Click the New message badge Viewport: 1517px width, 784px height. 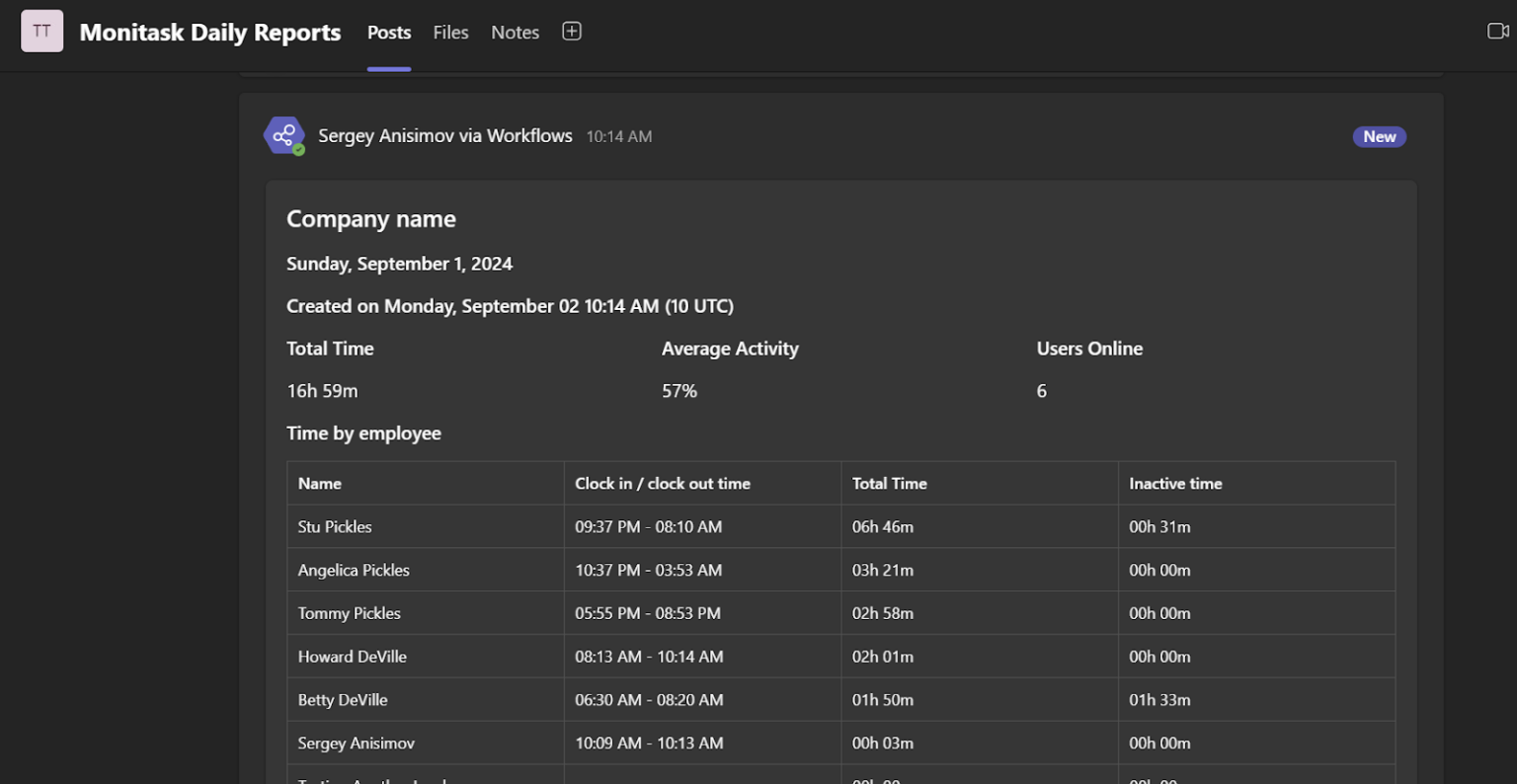1379,136
